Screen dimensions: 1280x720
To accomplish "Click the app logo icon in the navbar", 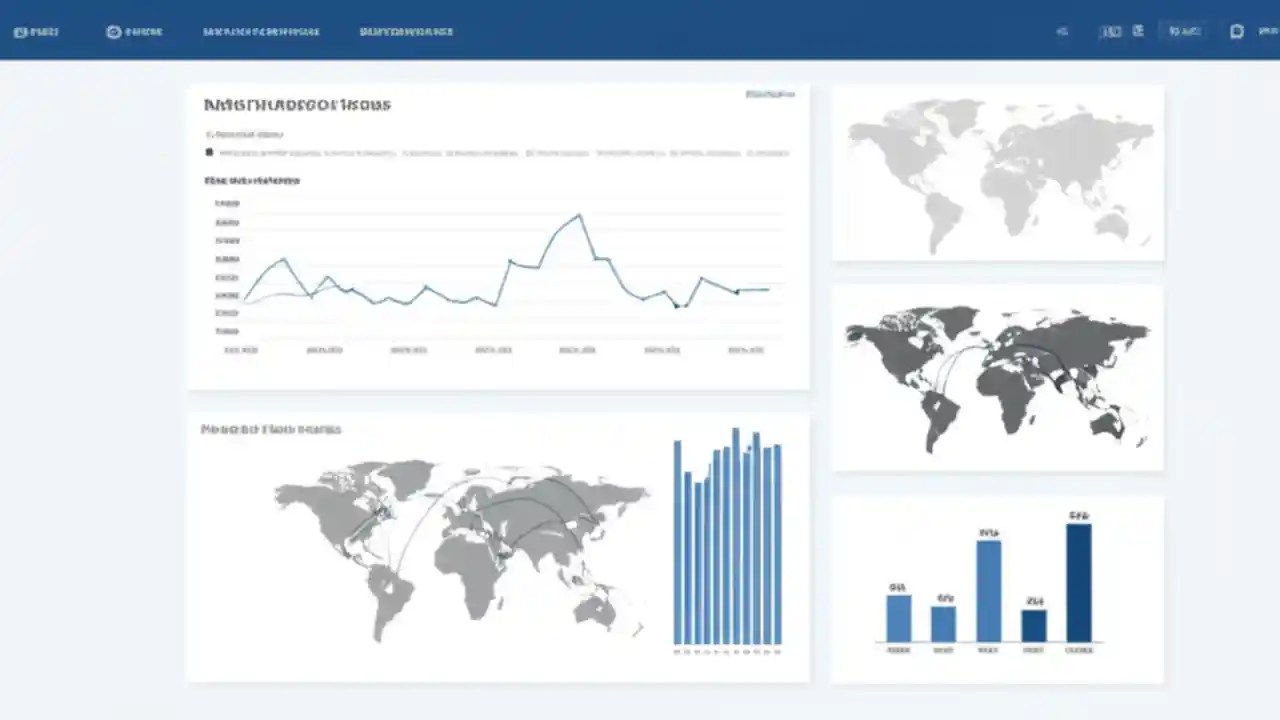I will pos(22,31).
